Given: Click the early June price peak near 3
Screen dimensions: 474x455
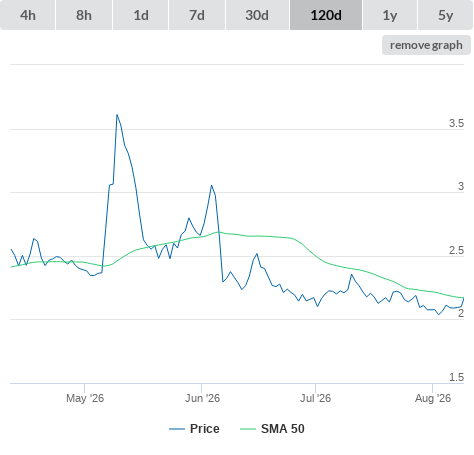Looking at the screenshot, I should (x=211, y=186).
